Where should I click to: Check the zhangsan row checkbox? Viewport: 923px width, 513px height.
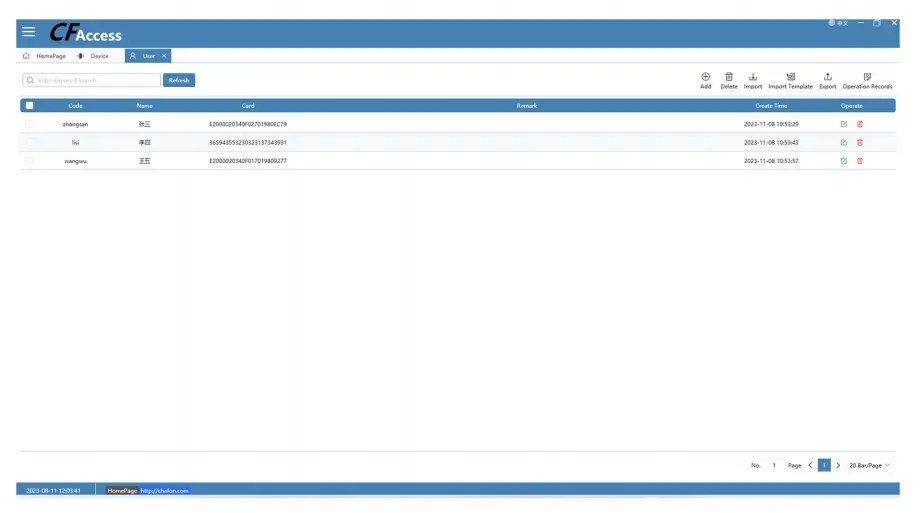pos(29,124)
